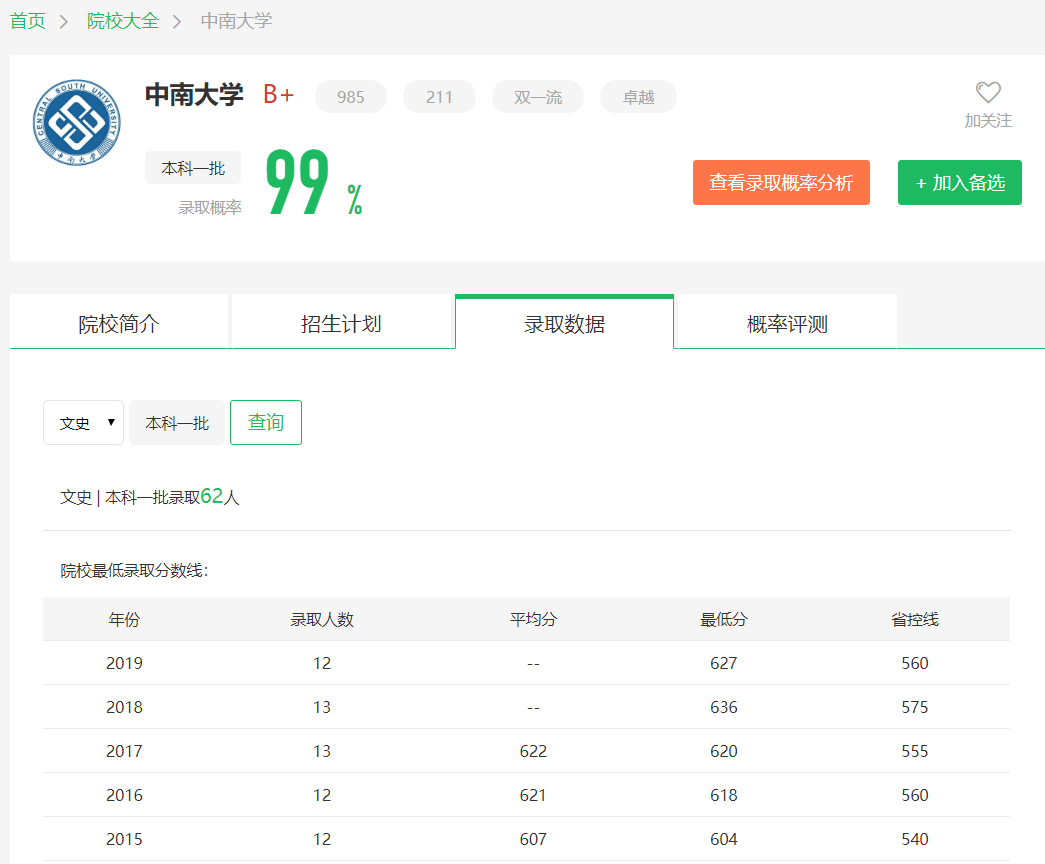Click minimum score 620 in 2017 row

724,751
